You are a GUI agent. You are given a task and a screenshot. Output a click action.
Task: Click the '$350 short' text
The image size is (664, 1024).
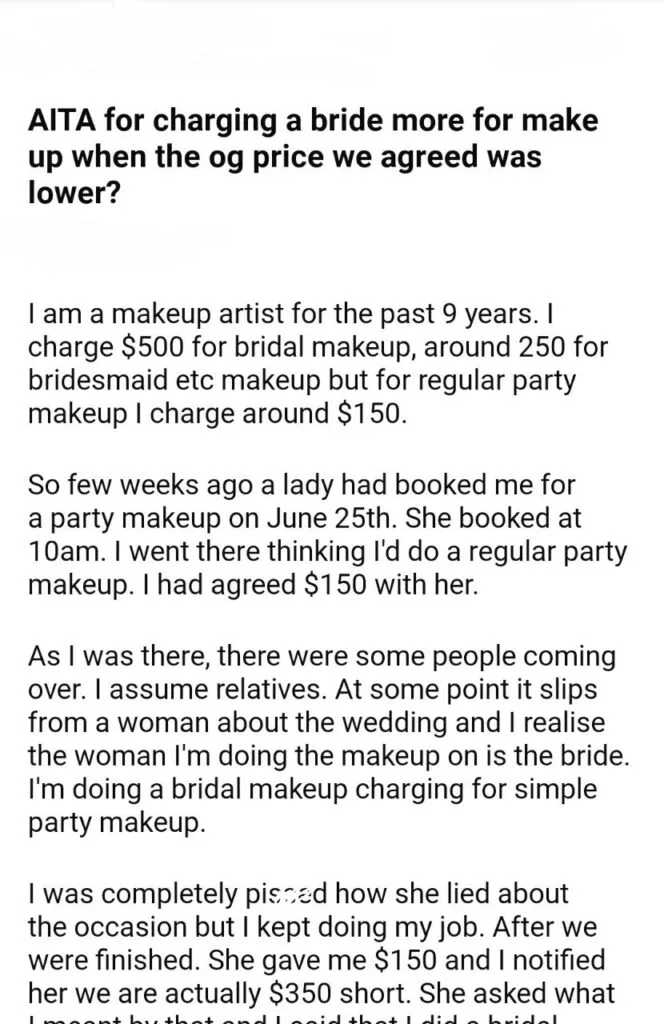(340, 993)
